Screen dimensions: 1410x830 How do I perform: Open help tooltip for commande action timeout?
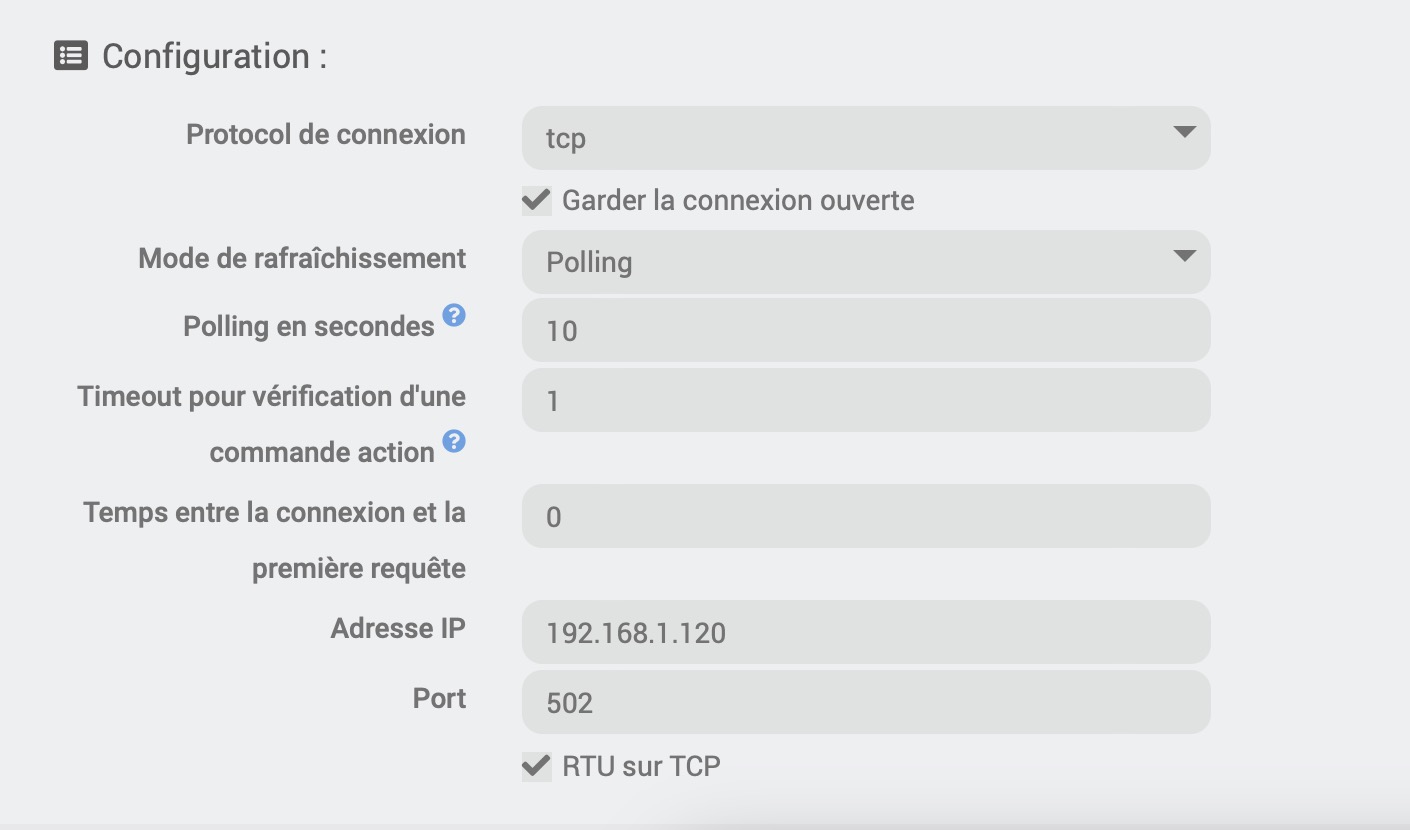click(x=454, y=441)
